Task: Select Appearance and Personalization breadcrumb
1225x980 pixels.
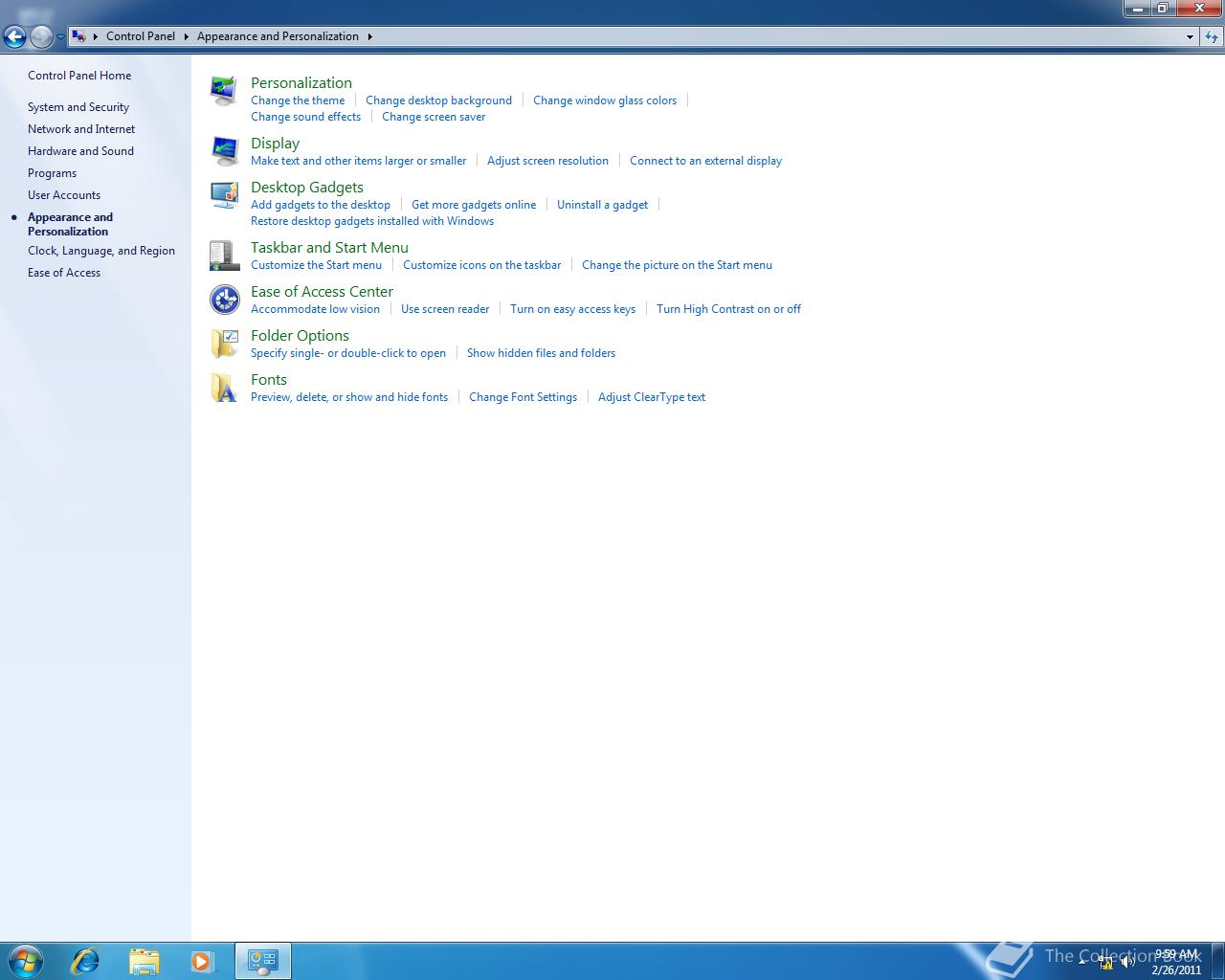Action: click(x=278, y=36)
